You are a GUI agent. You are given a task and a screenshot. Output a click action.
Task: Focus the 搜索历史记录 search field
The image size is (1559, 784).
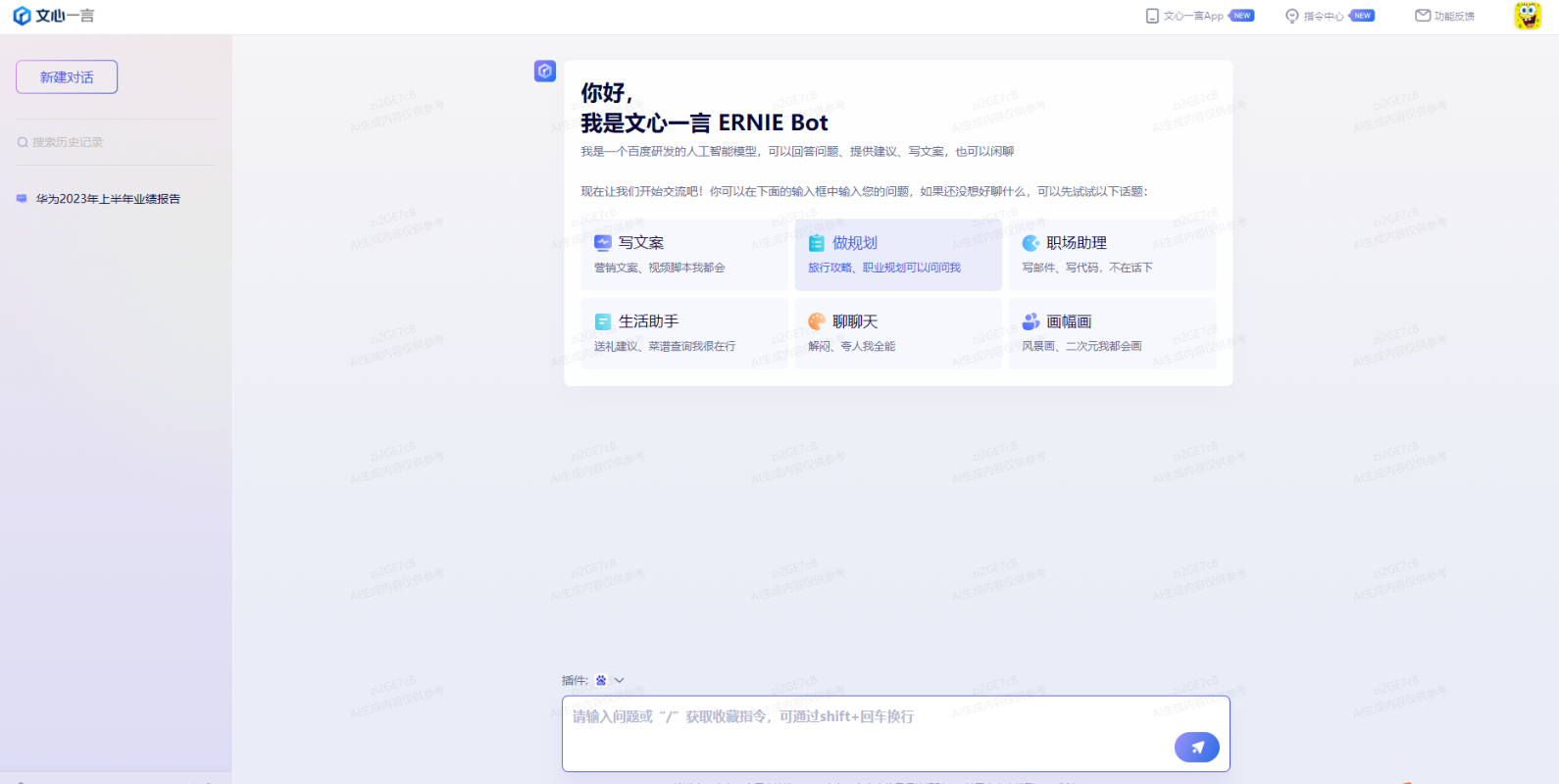pos(68,142)
